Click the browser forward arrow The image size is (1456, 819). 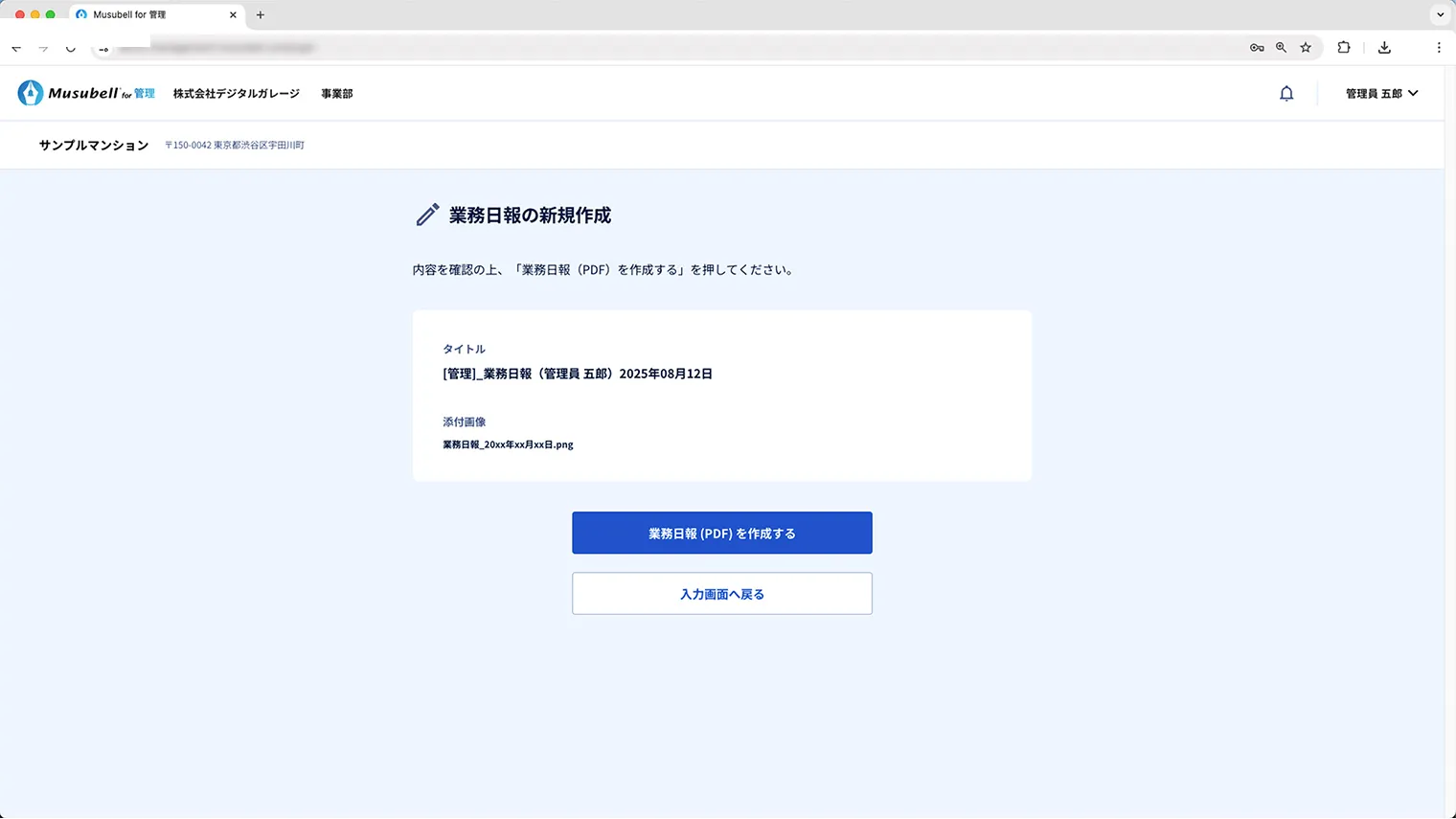[42, 47]
